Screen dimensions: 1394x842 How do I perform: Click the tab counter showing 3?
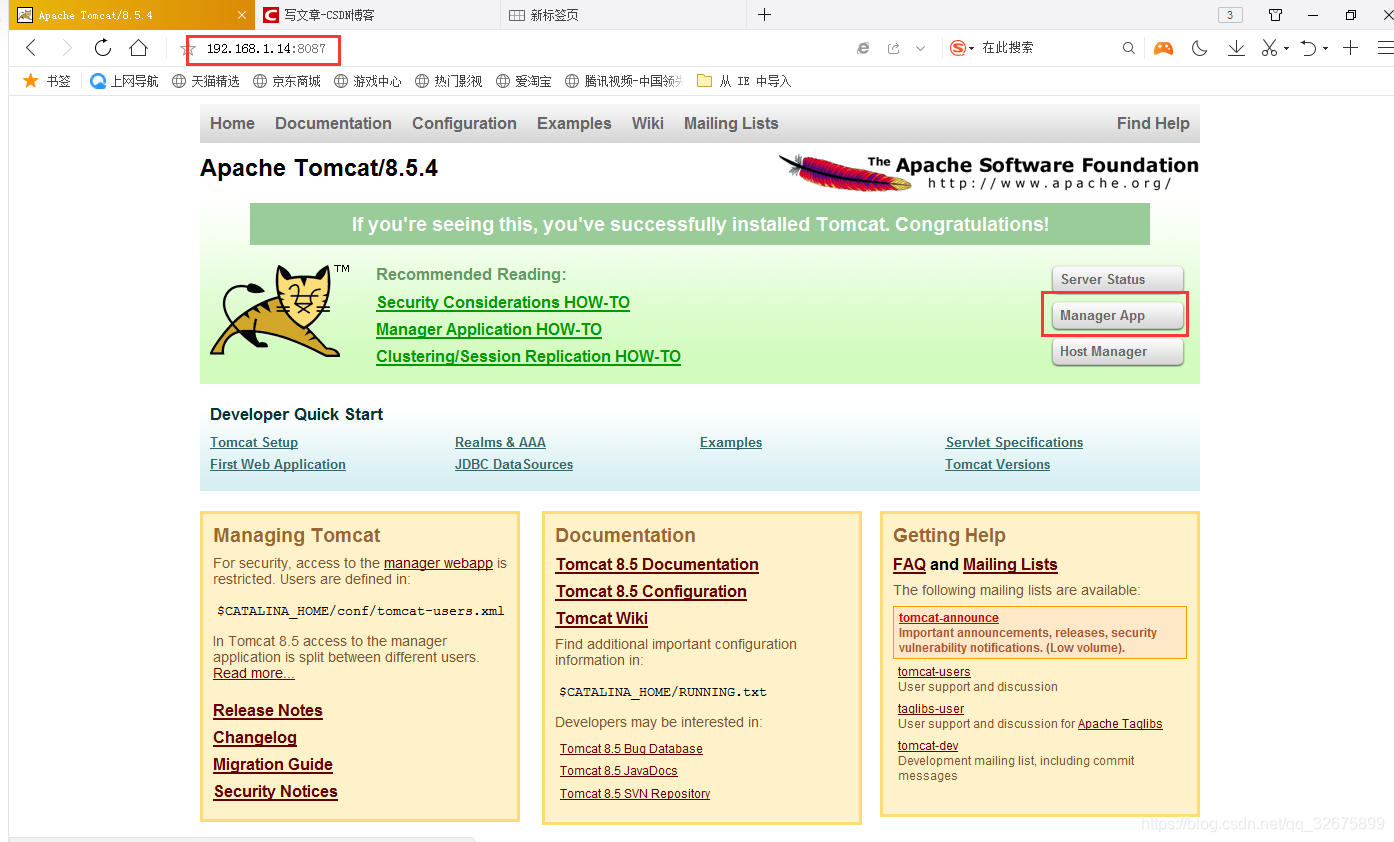click(x=1230, y=15)
